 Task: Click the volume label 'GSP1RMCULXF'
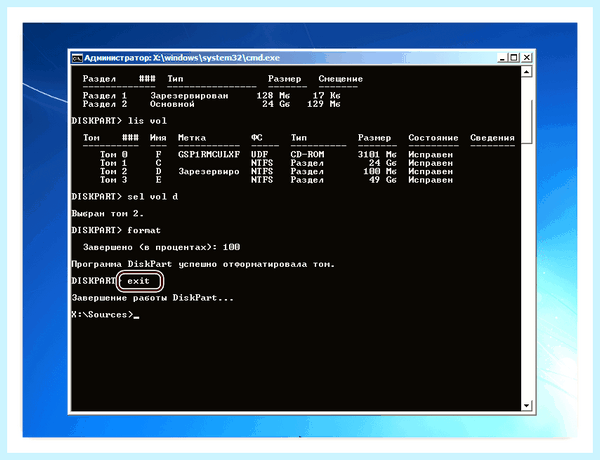pyautogui.click(x=209, y=155)
